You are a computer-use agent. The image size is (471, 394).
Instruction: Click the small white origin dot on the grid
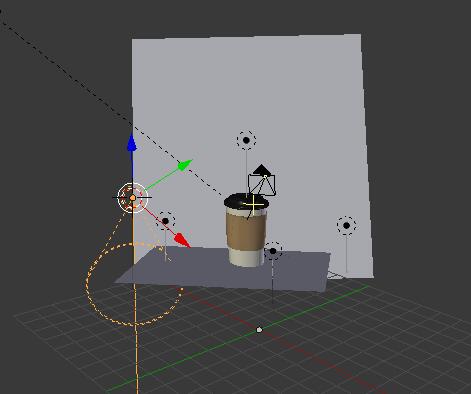pos(259,330)
